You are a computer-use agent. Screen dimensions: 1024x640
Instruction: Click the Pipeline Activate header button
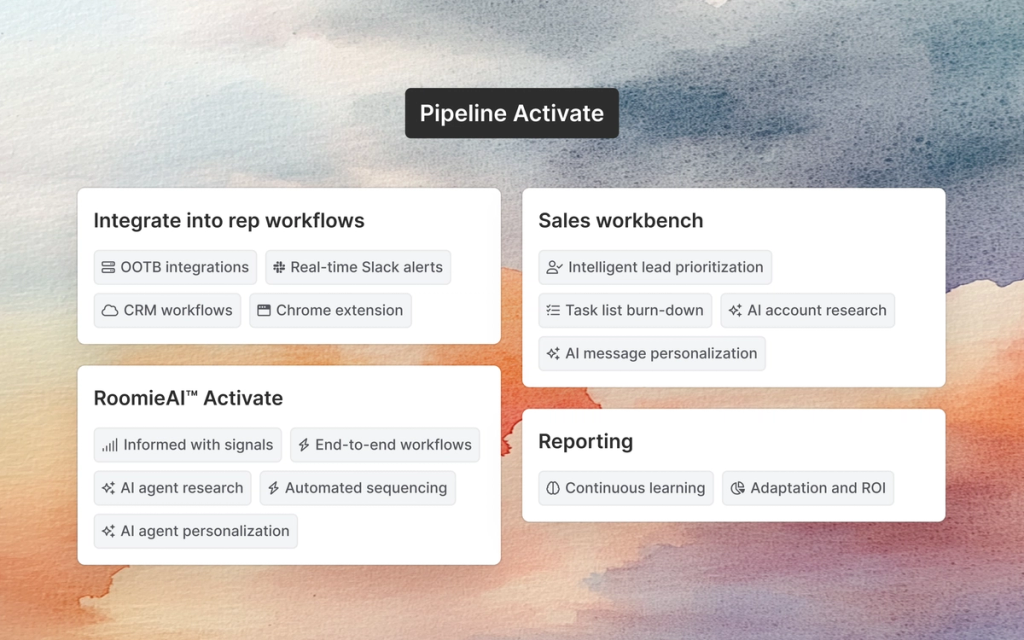tap(511, 113)
